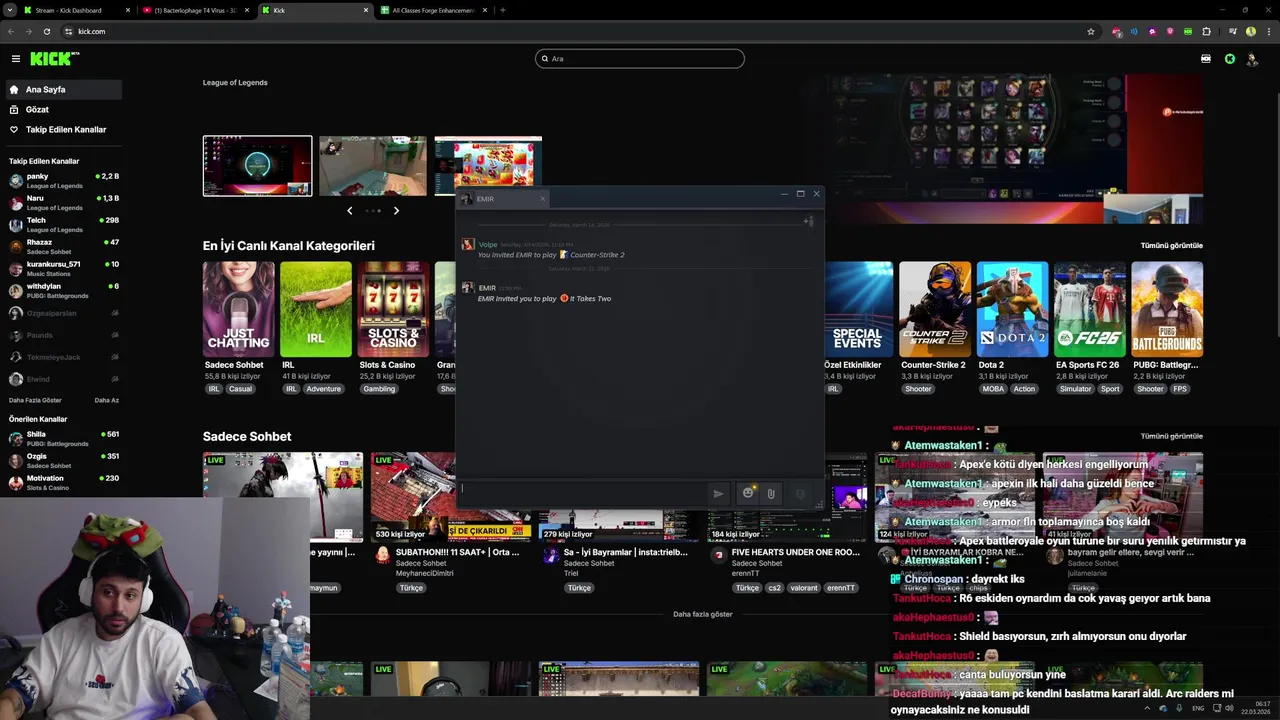Open followed channel withdylan
This screenshot has width=1280, height=720.
[64, 291]
